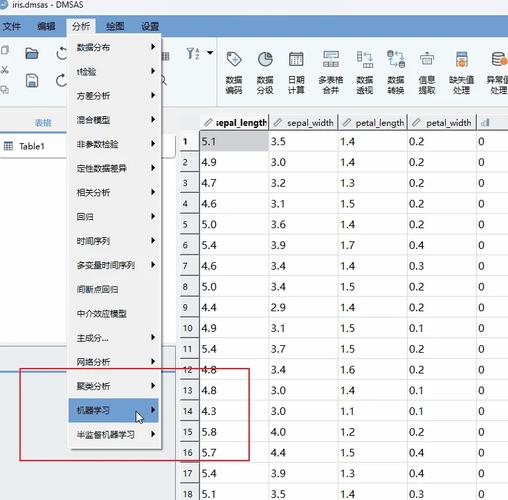The image size is (508, 500).
Task: Click sepal_width cell 4.4 in row 16
Action: 303,453
